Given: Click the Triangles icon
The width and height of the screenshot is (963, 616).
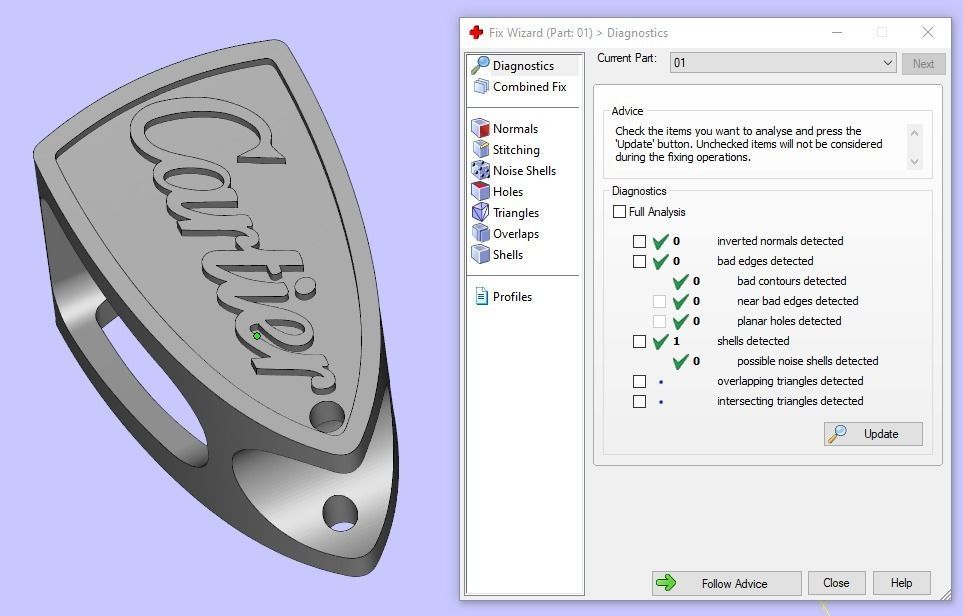Looking at the screenshot, I should pyautogui.click(x=480, y=212).
